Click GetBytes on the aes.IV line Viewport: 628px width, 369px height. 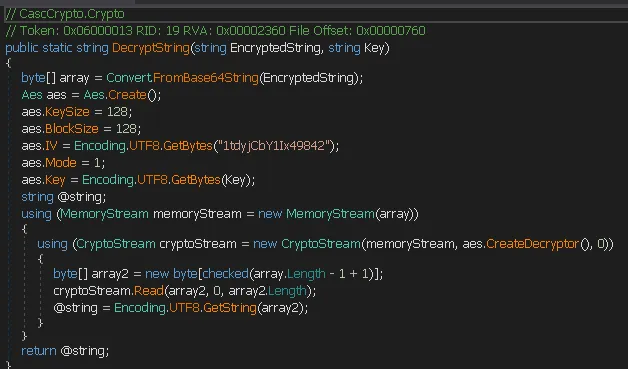188,146
